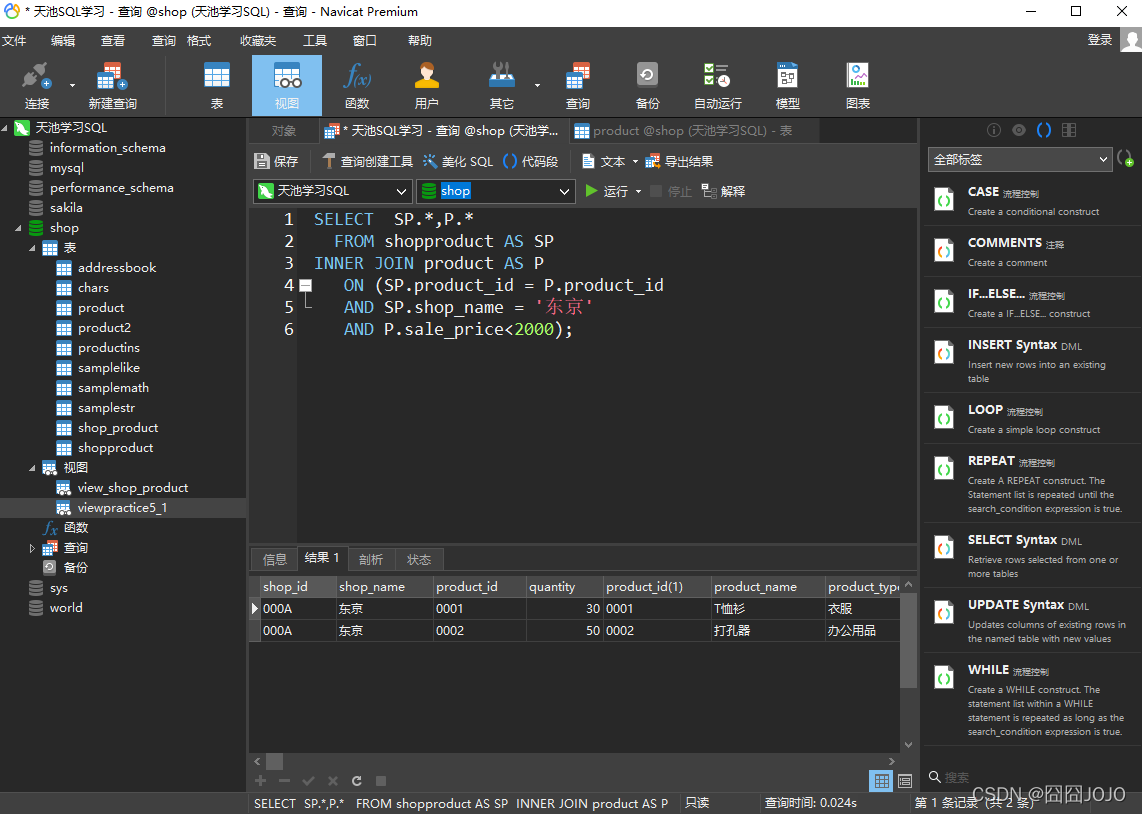
Task: Collapse the 视图 views tree node
Action: coord(32,468)
